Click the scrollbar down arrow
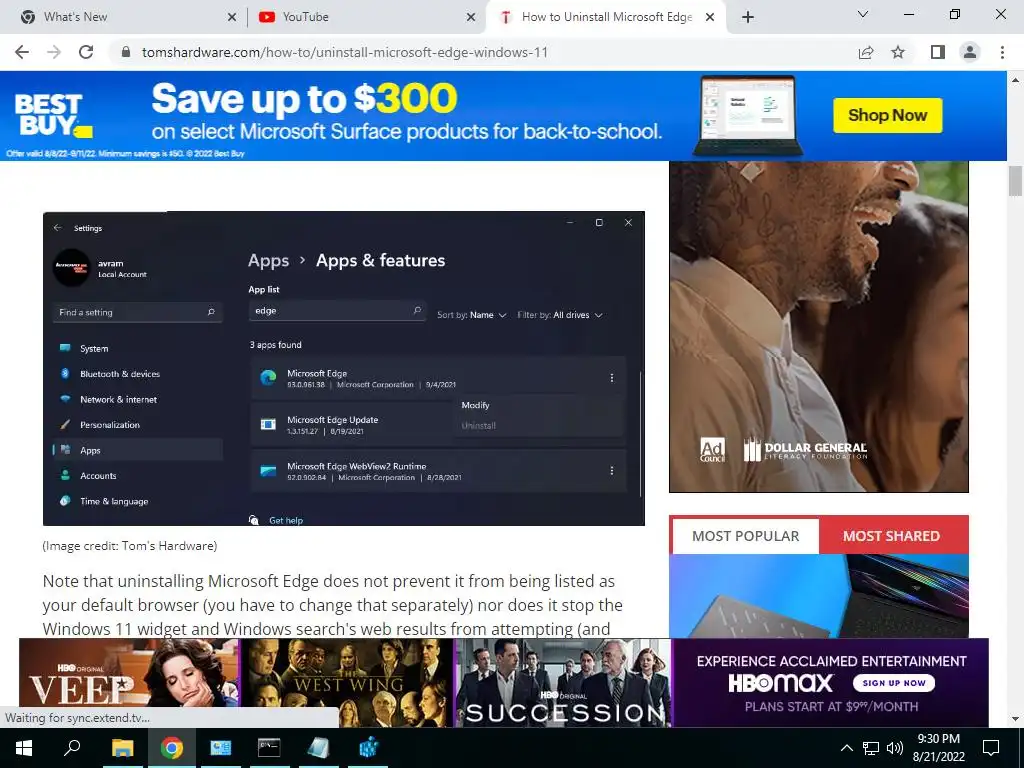 point(1015,719)
